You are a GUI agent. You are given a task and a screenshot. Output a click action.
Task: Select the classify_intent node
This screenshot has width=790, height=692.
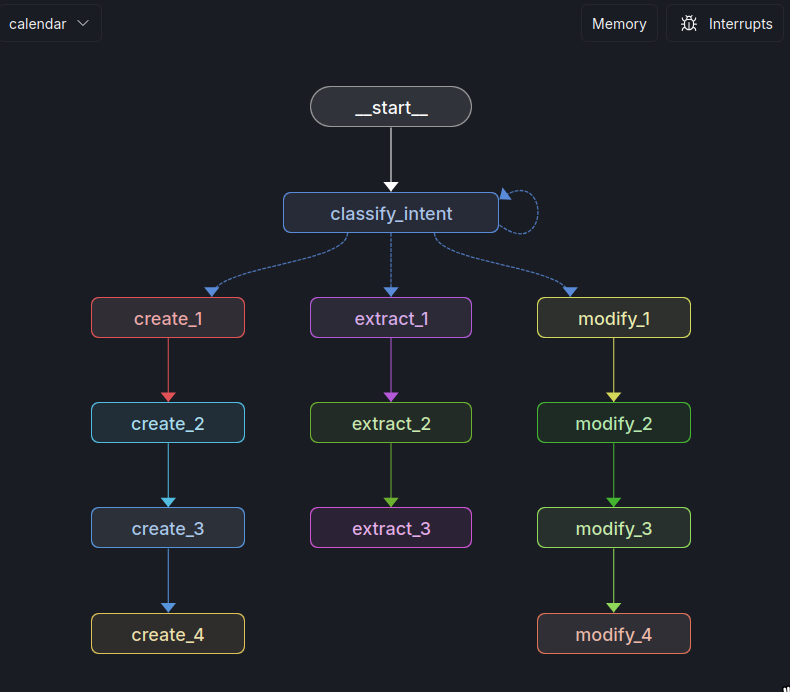(x=391, y=213)
